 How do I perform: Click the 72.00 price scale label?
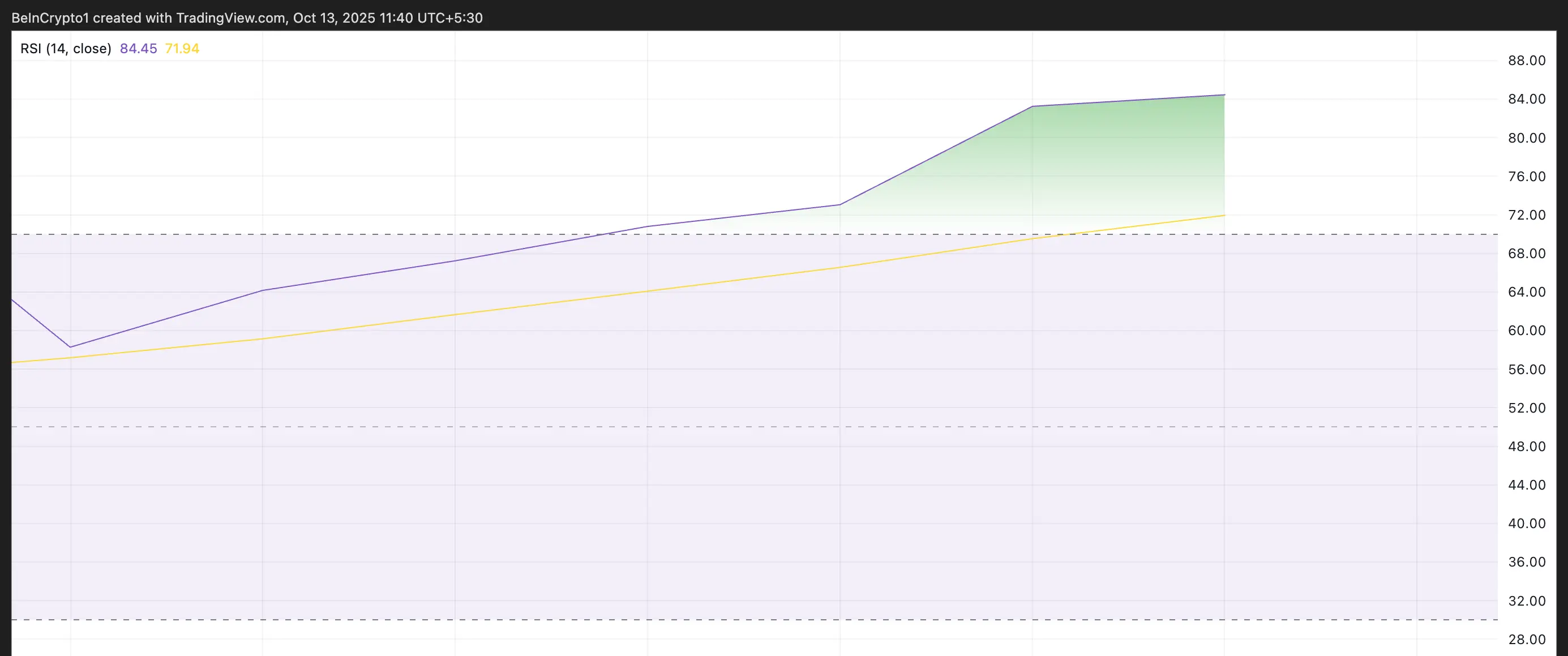point(1527,215)
